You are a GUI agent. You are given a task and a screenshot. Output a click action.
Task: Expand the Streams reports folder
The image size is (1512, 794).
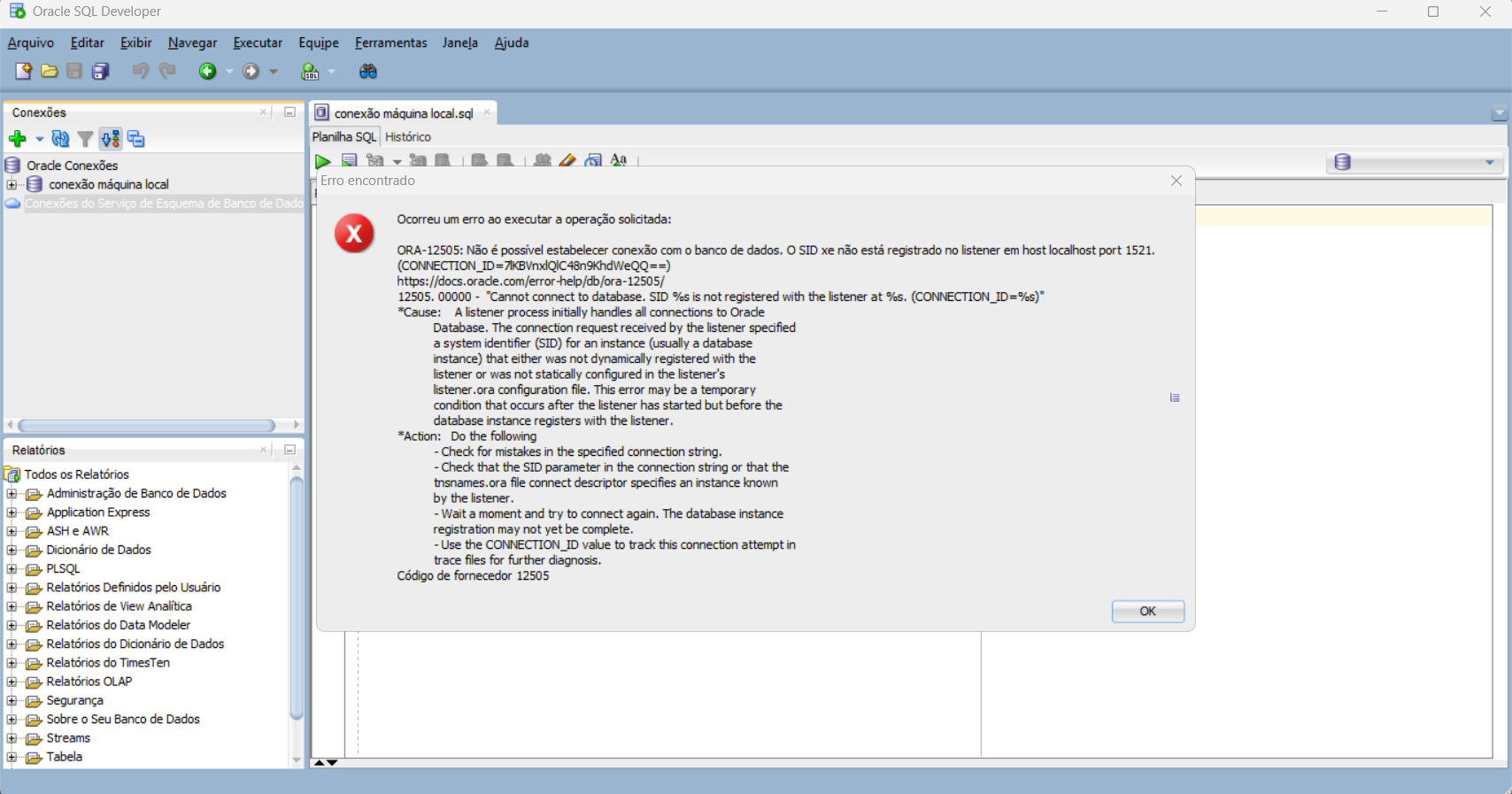coord(12,738)
